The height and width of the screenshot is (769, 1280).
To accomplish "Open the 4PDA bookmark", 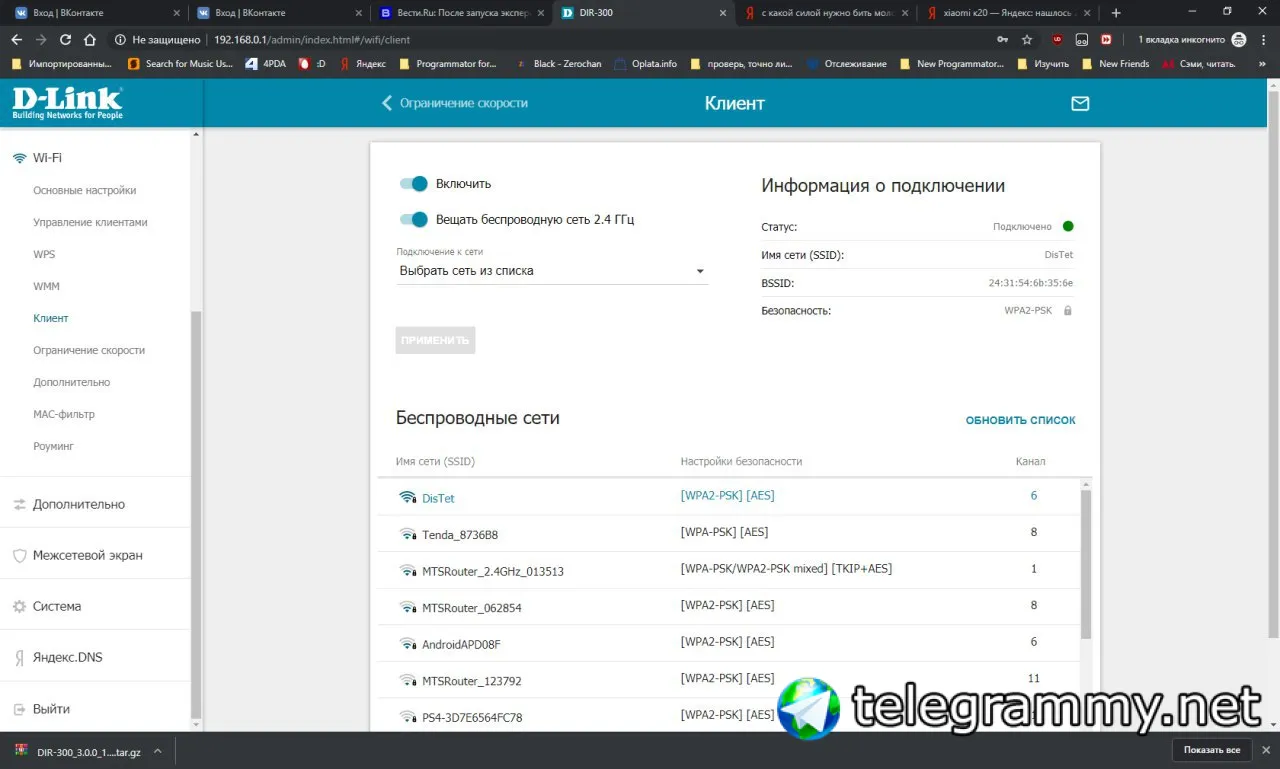I will tap(266, 64).
